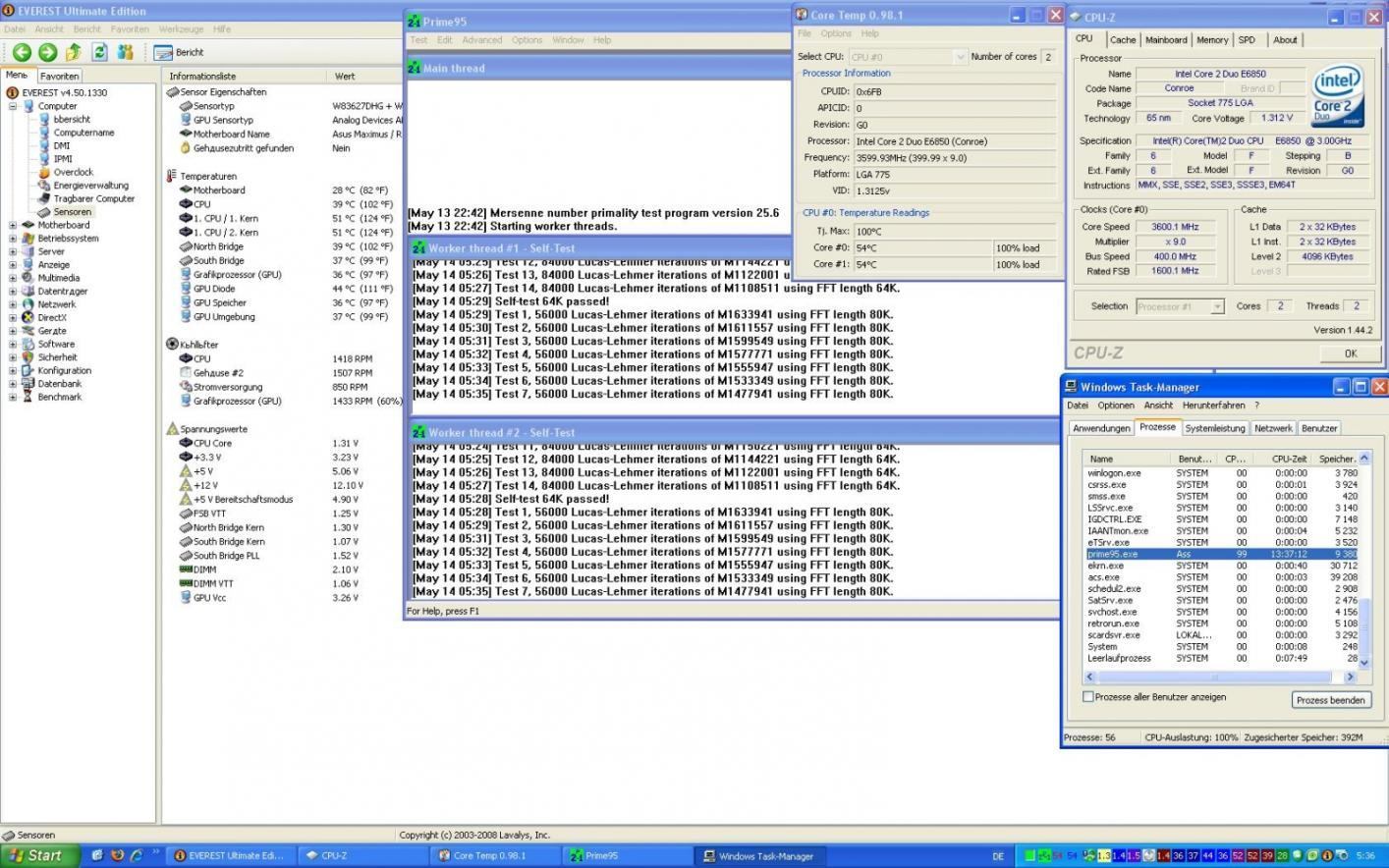Click the Intel Core 2 Duo logo in CPU-Z
The image size is (1389, 868).
point(1336,95)
